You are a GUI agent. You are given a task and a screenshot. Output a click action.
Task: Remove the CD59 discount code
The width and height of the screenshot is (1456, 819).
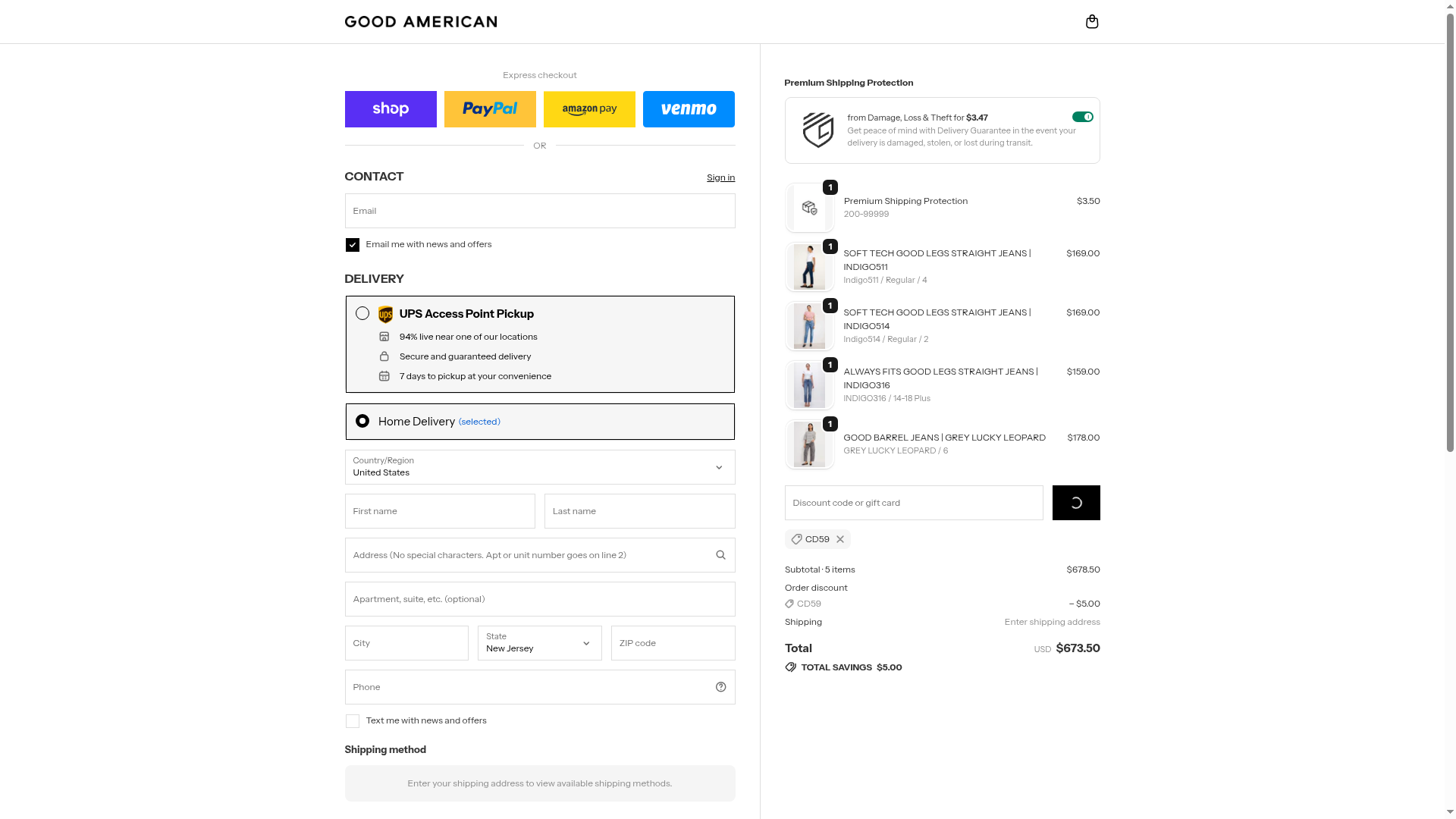click(840, 539)
